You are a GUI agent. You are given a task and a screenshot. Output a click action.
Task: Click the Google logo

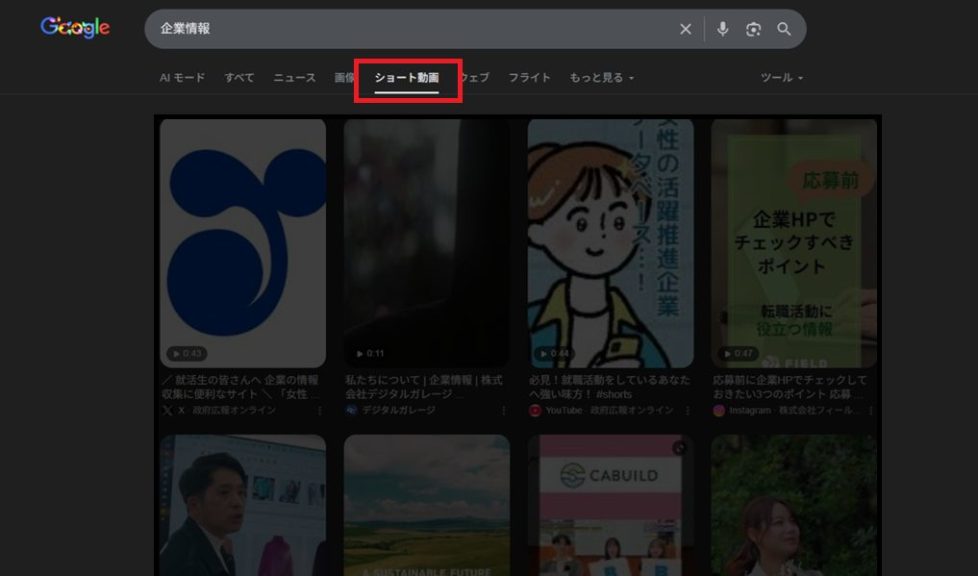[x=75, y=28]
